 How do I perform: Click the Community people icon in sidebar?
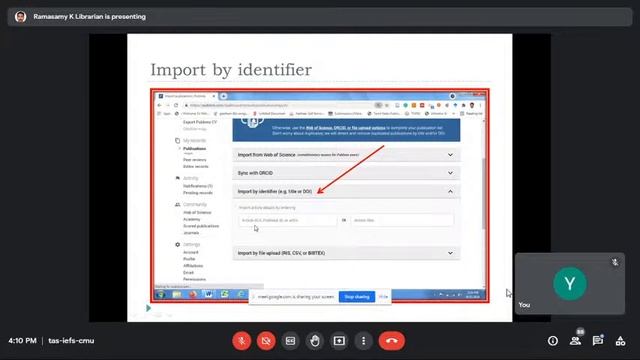tap(177, 204)
